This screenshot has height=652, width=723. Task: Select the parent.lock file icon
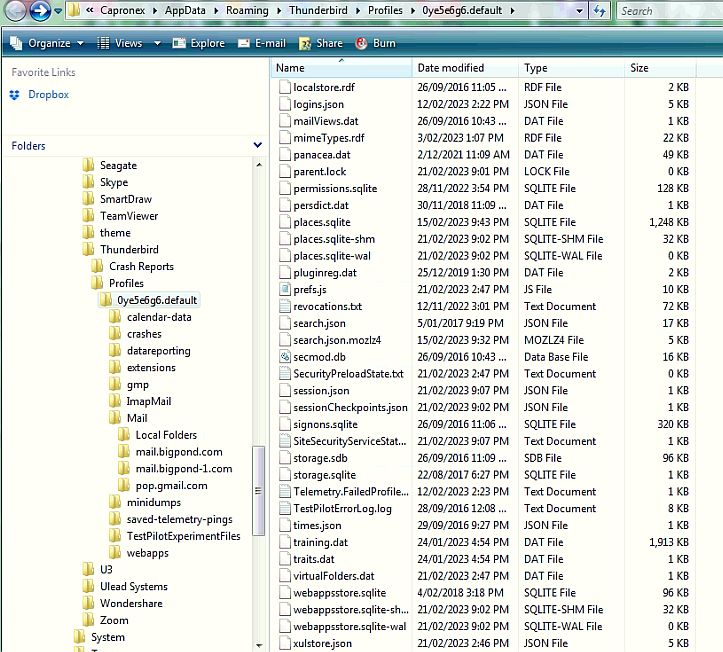(285, 172)
